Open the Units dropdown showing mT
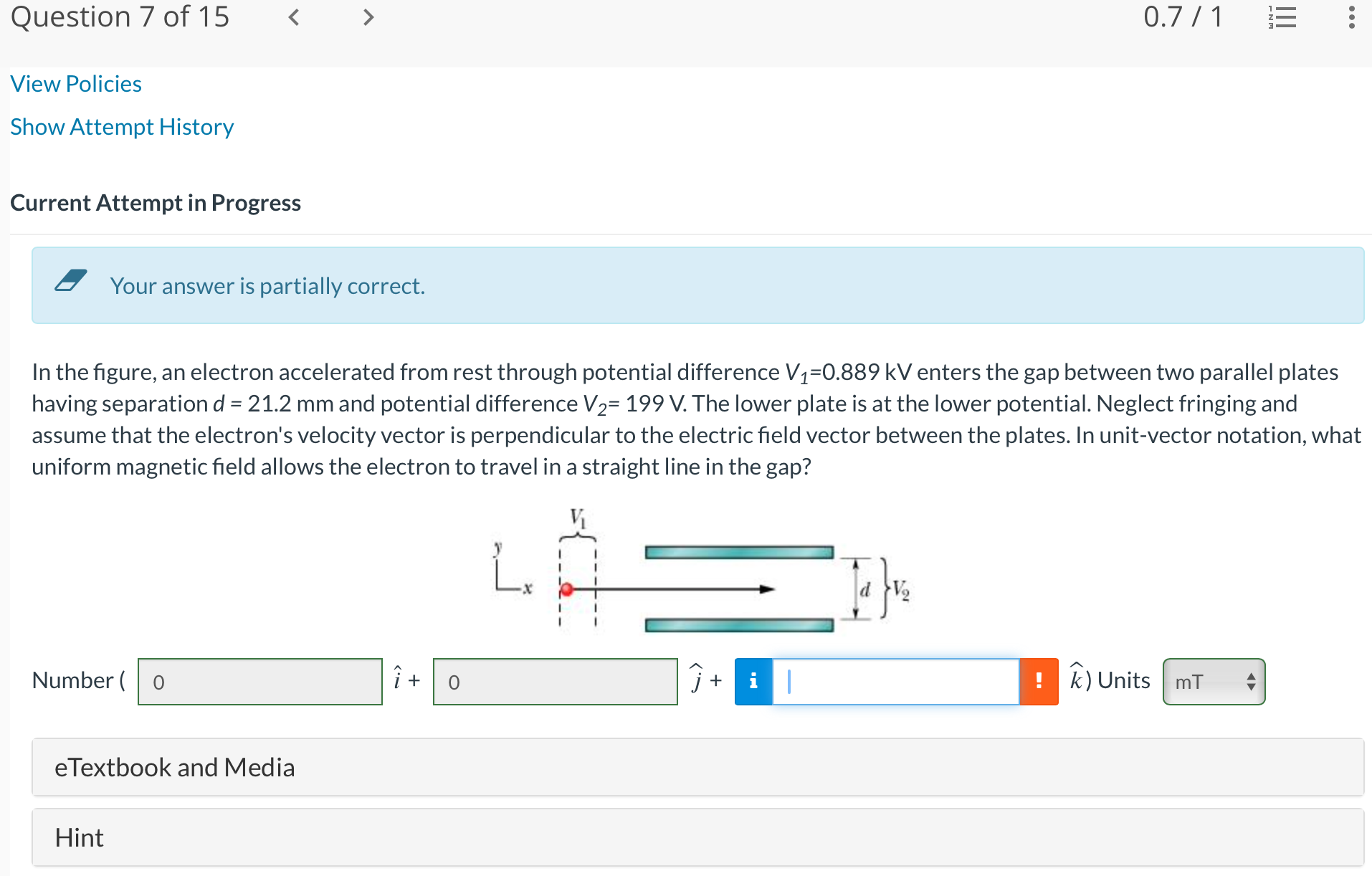The width and height of the screenshot is (1372, 876). point(1213,681)
